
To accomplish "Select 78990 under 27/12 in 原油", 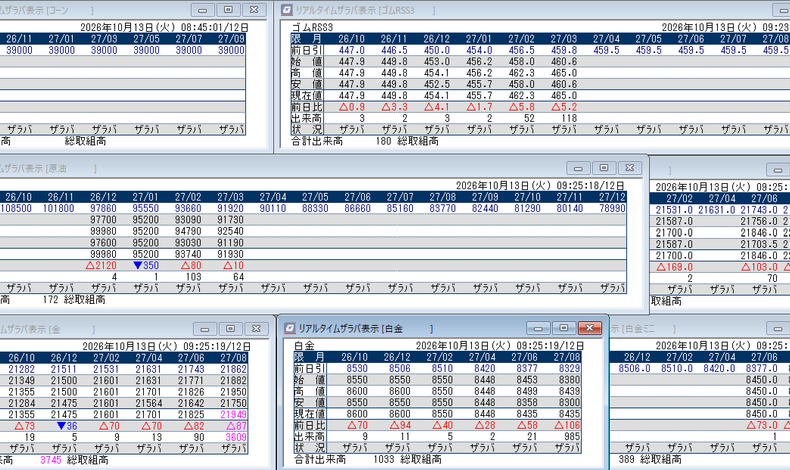I will 612,208.
